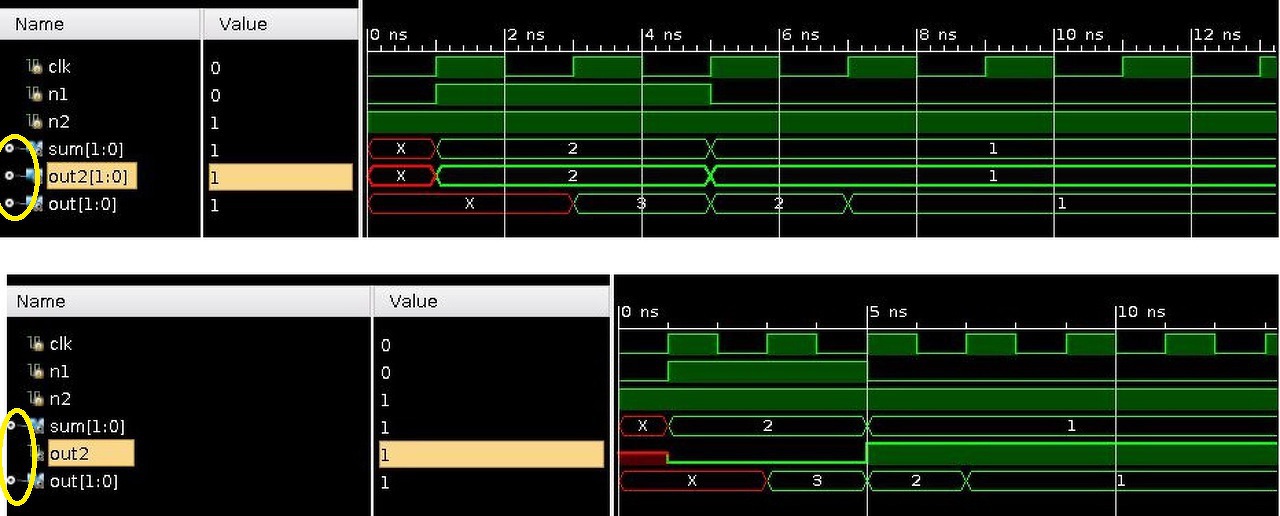Expand out[1:0] bus in top panel
The image size is (1280, 516).
pos(10,205)
